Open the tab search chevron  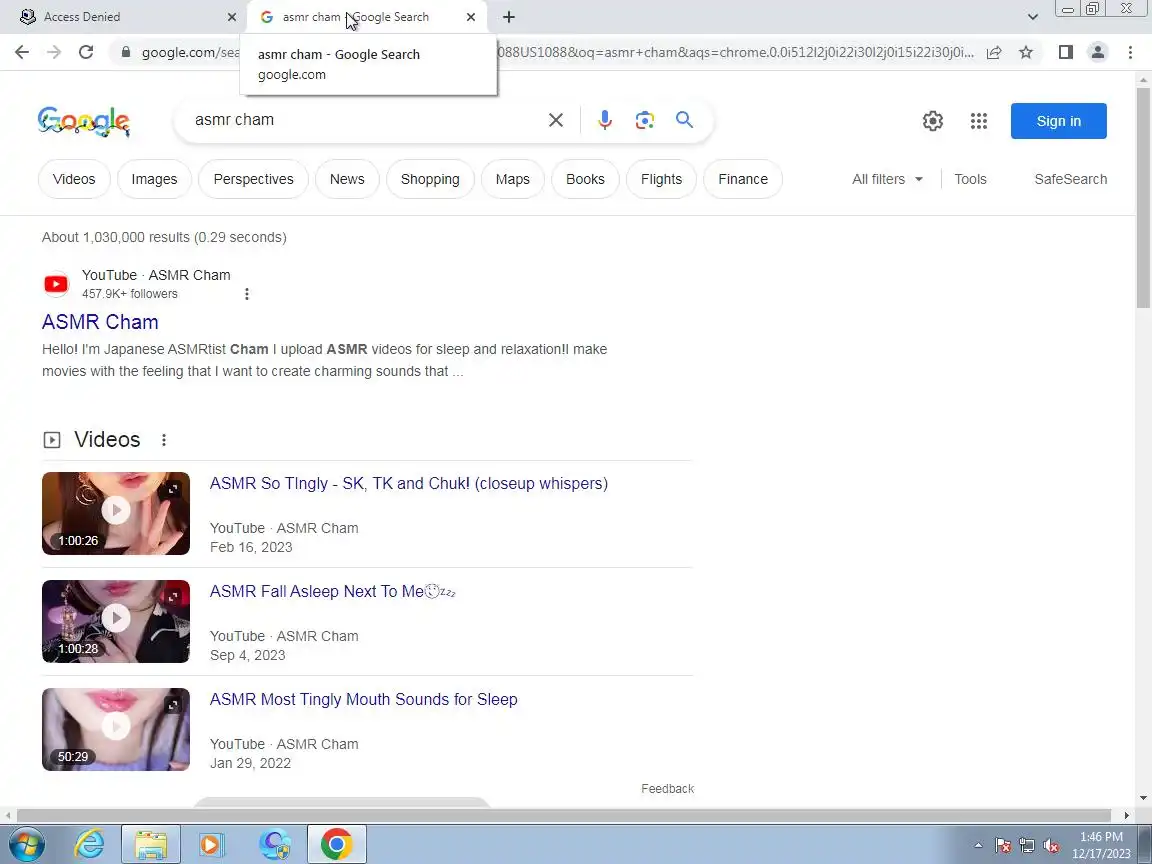1032,17
